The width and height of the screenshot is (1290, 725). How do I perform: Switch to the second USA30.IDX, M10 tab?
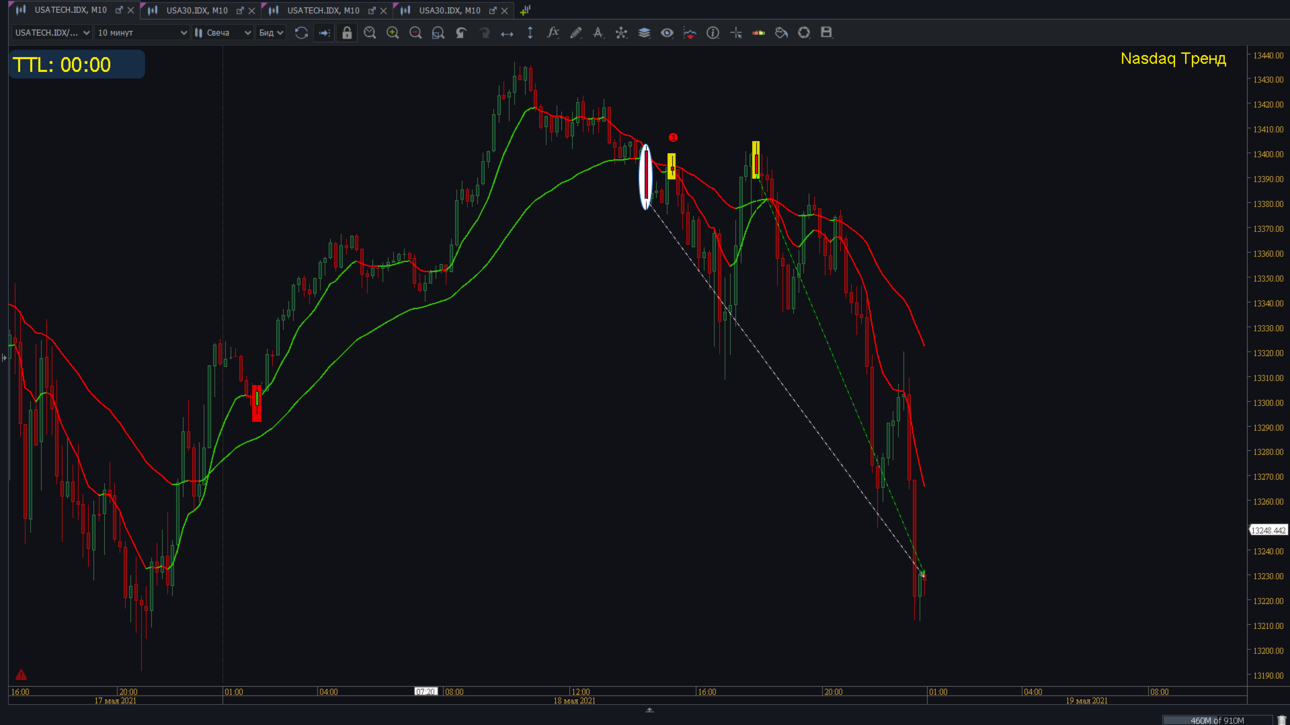pyautogui.click(x=450, y=10)
